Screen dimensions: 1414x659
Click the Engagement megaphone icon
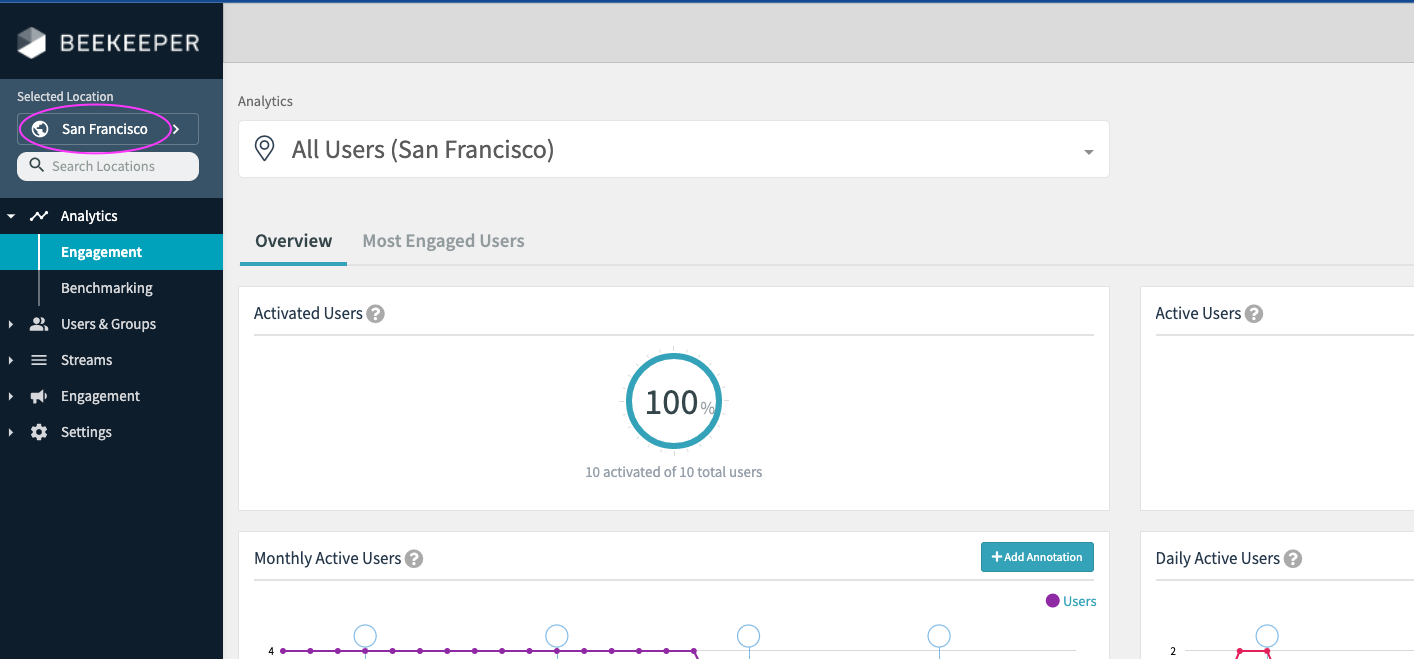(39, 396)
